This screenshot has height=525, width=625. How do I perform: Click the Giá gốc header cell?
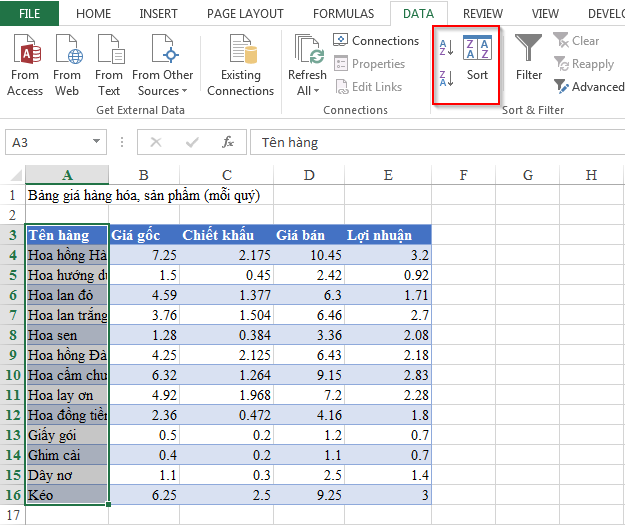coord(144,235)
